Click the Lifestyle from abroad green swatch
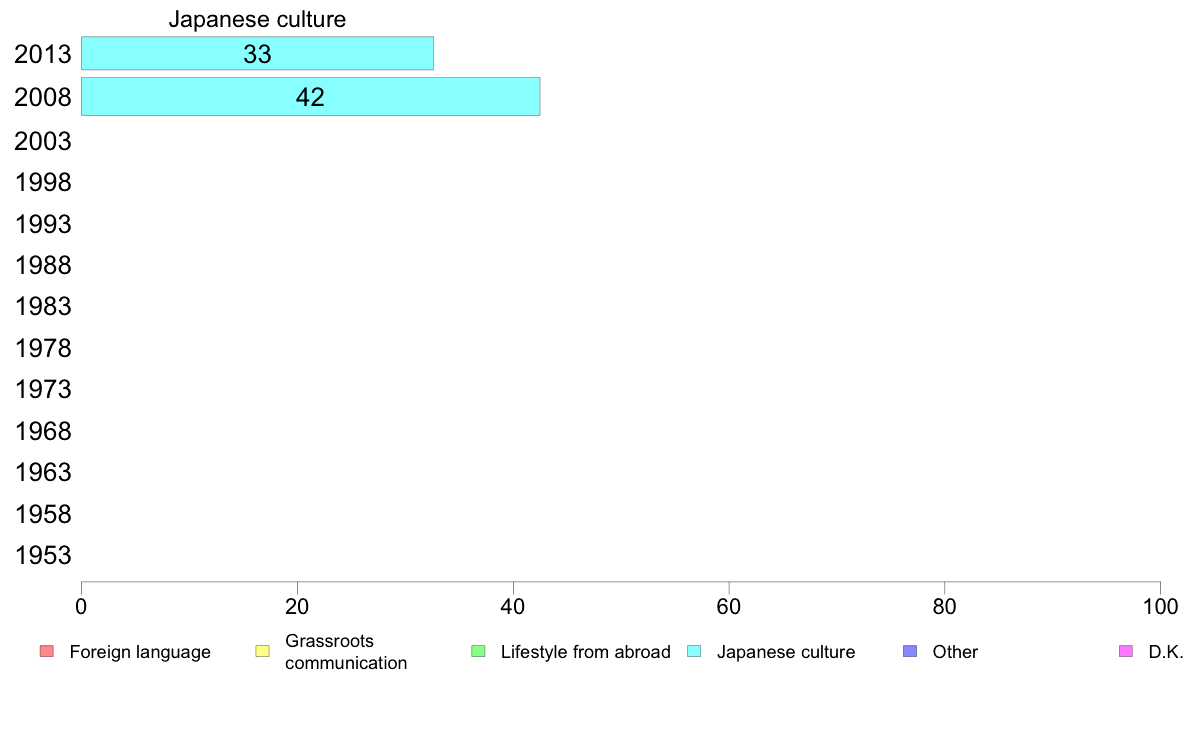This screenshot has width=1188, height=736. click(x=478, y=651)
